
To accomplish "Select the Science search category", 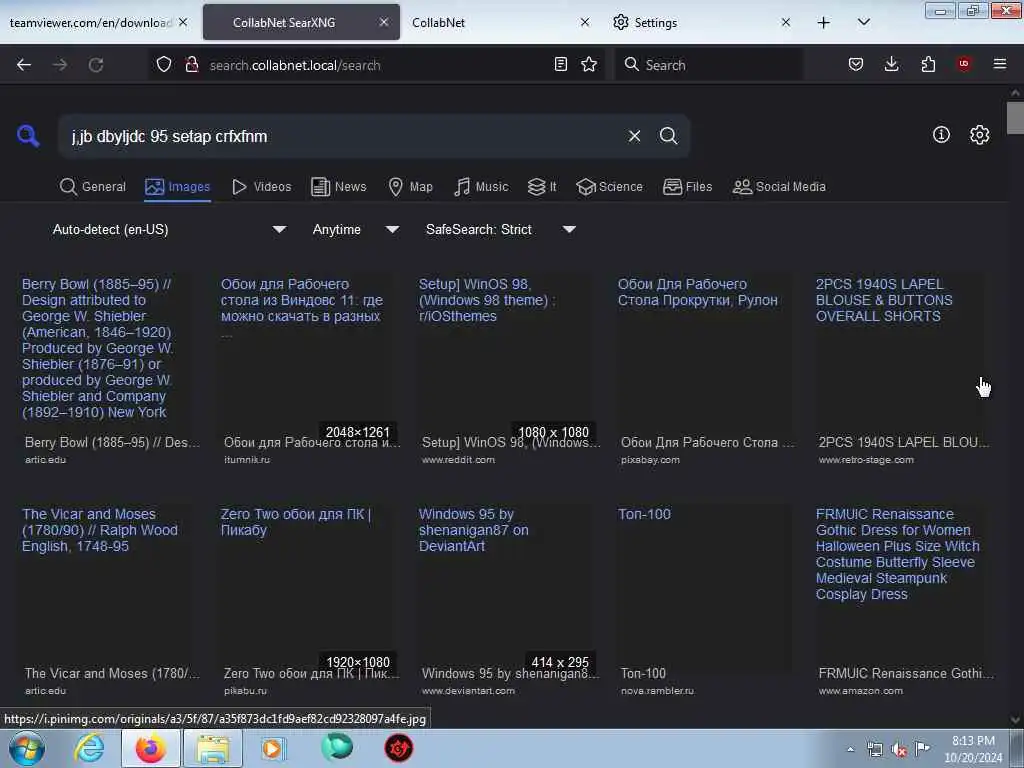I will point(609,187).
